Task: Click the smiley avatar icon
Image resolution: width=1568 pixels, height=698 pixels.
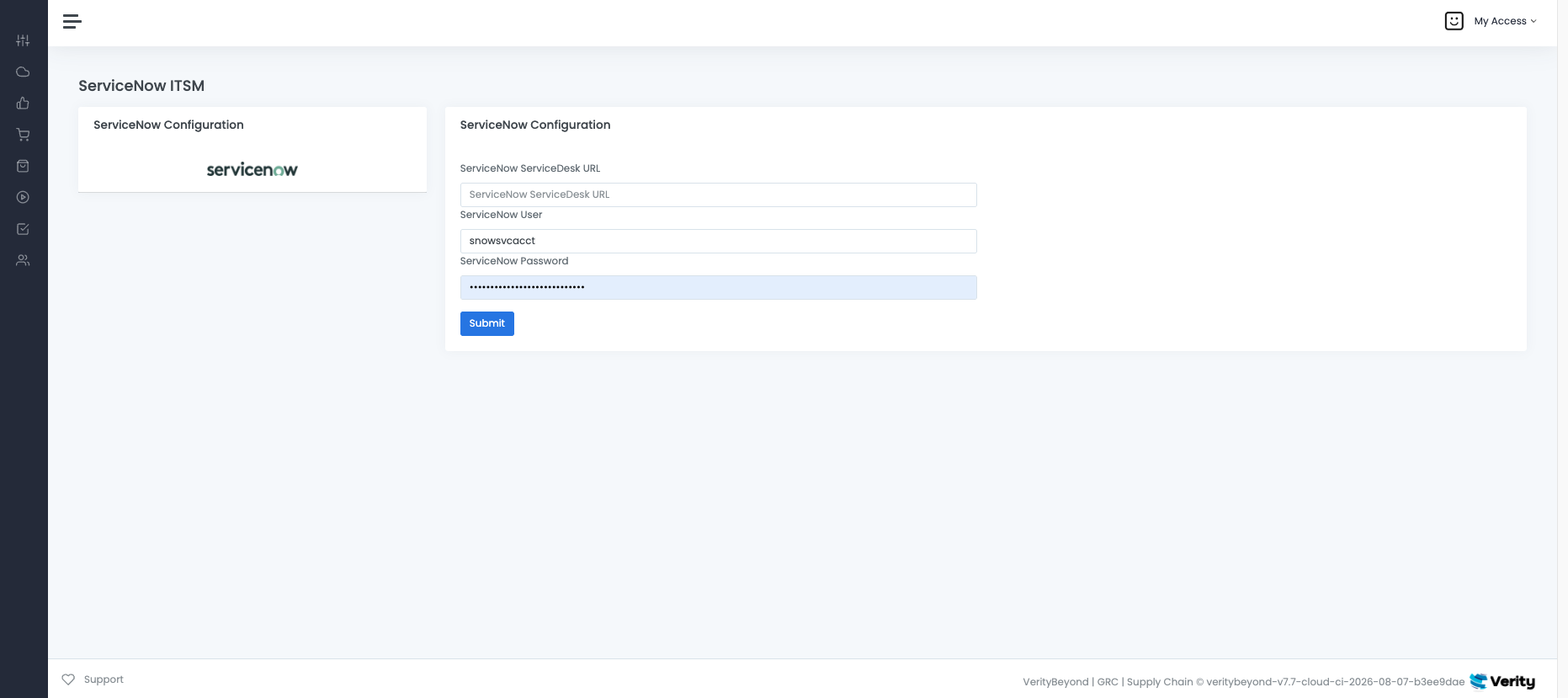Action: point(1454,21)
